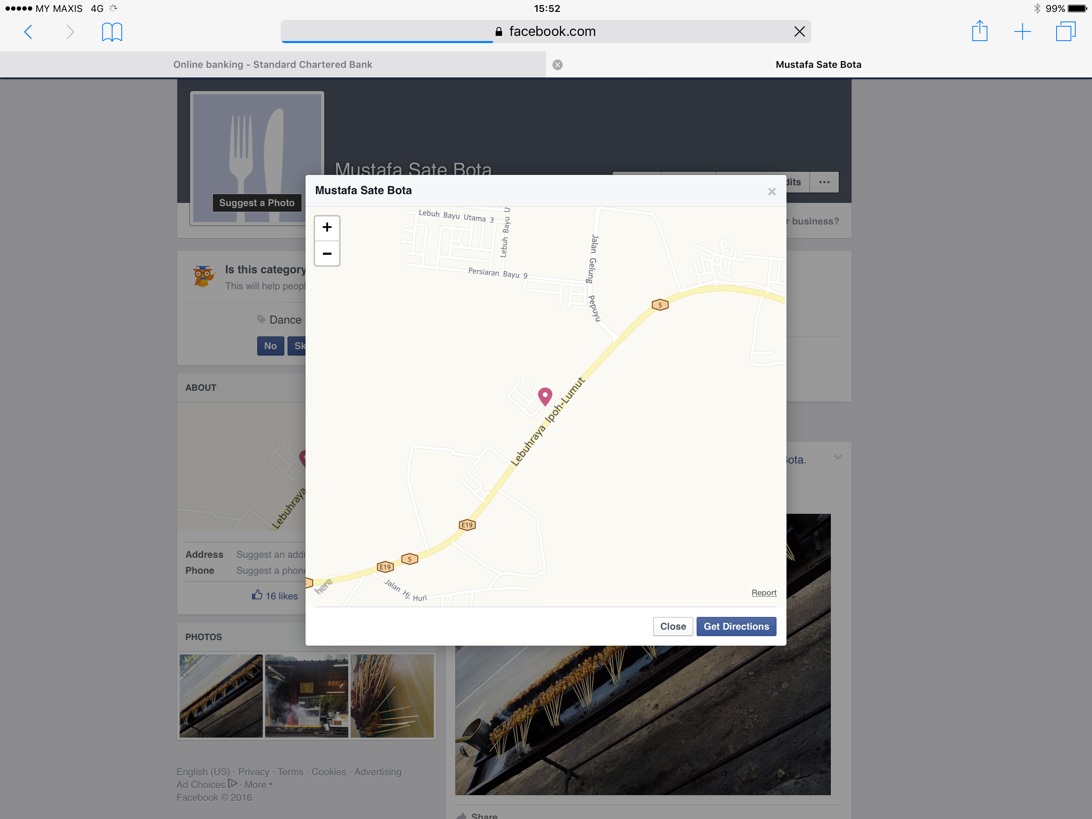The image size is (1092, 819).
Task: Open the Advertising footer link
Action: [x=377, y=772]
